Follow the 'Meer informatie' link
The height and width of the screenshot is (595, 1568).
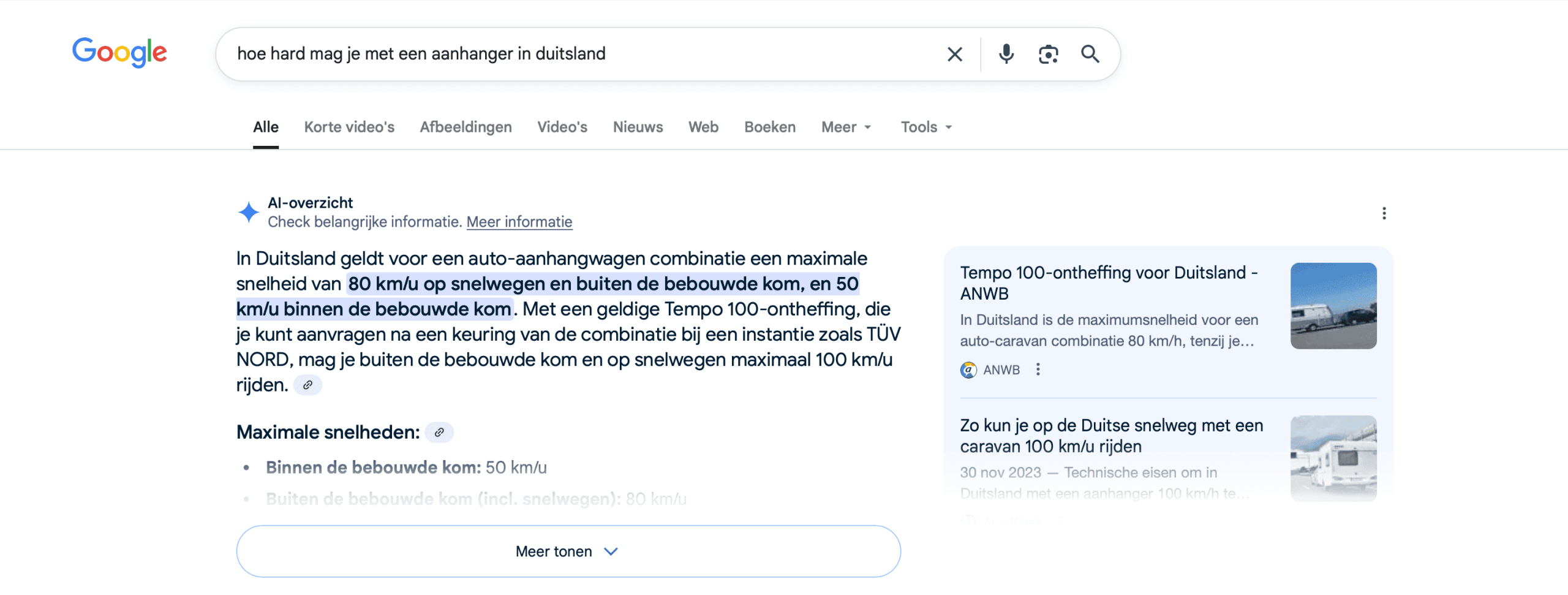point(519,222)
